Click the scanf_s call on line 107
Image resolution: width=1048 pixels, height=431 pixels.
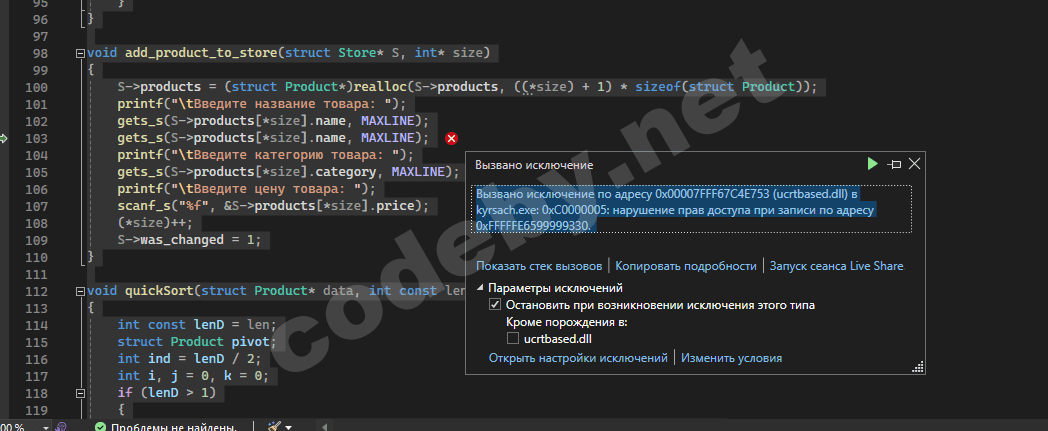point(273,206)
